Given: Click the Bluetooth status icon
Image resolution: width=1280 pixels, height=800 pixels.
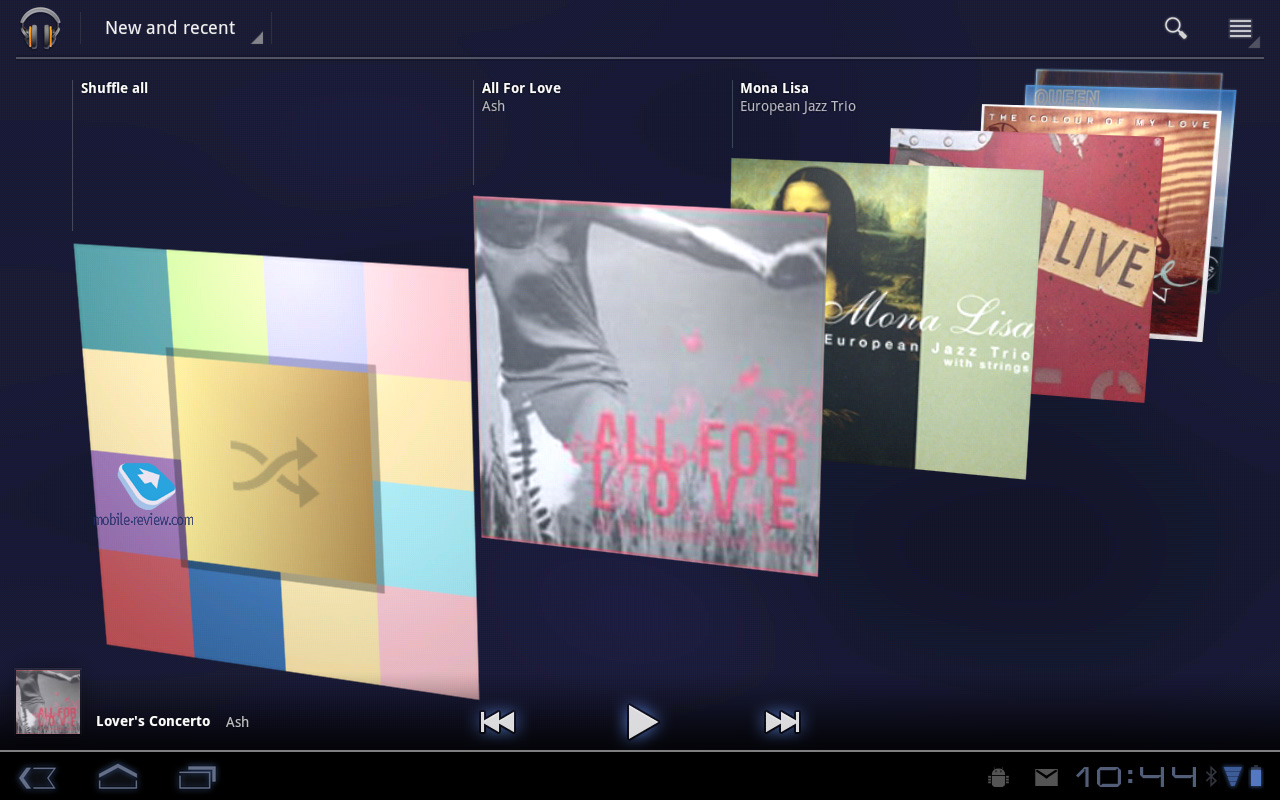Looking at the screenshot, I should [1210, 777].
